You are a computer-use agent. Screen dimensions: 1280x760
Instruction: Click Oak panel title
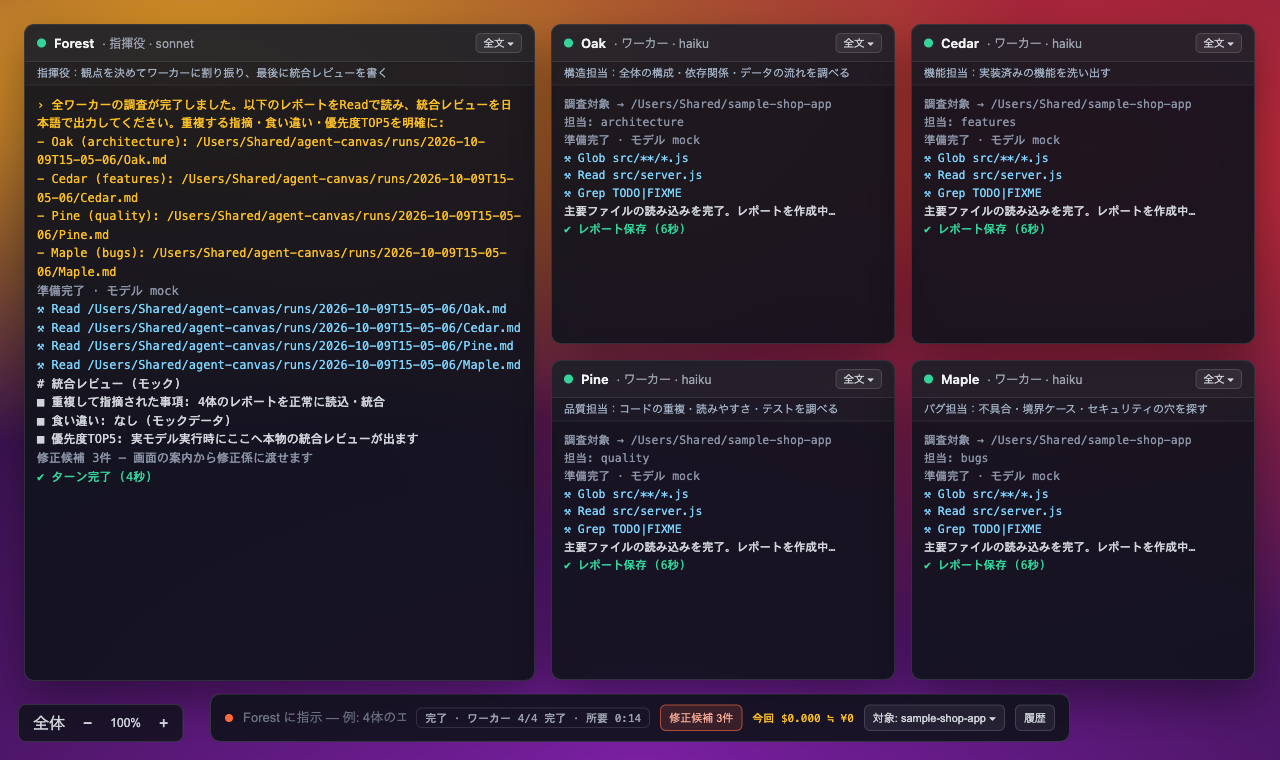click(x=593, y=43)
